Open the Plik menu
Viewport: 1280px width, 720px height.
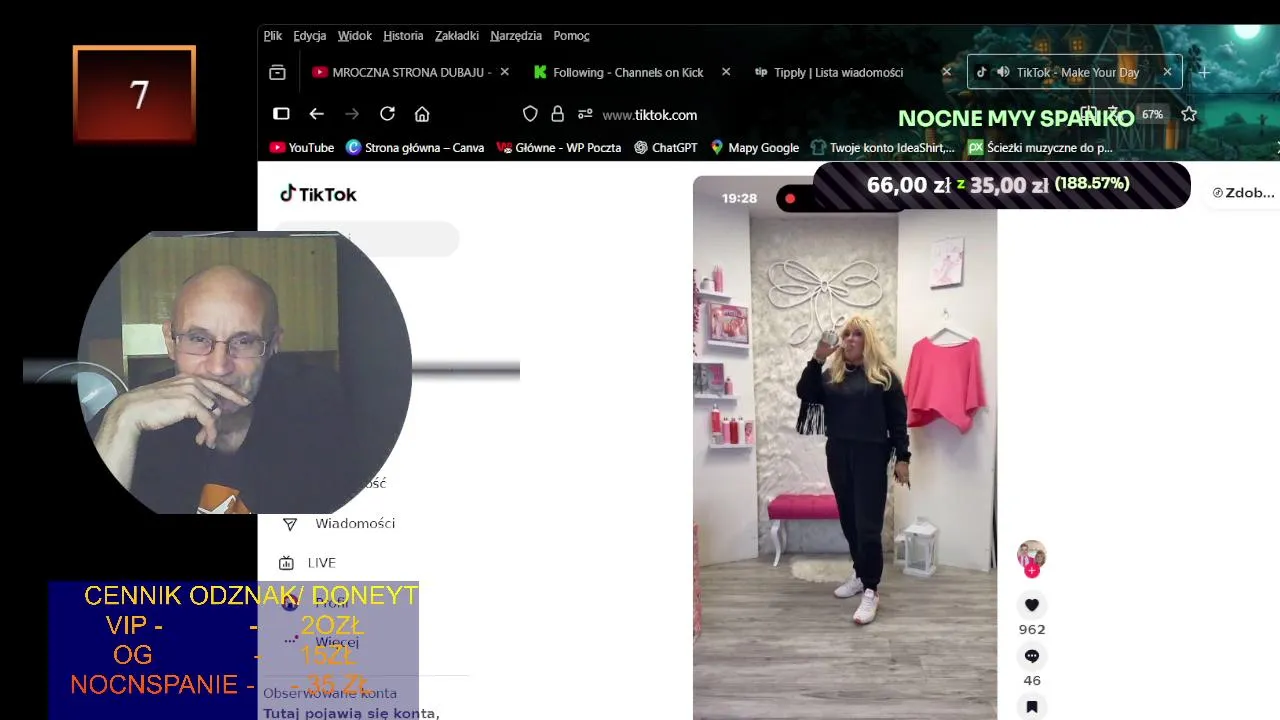click(x=273, y=36)
